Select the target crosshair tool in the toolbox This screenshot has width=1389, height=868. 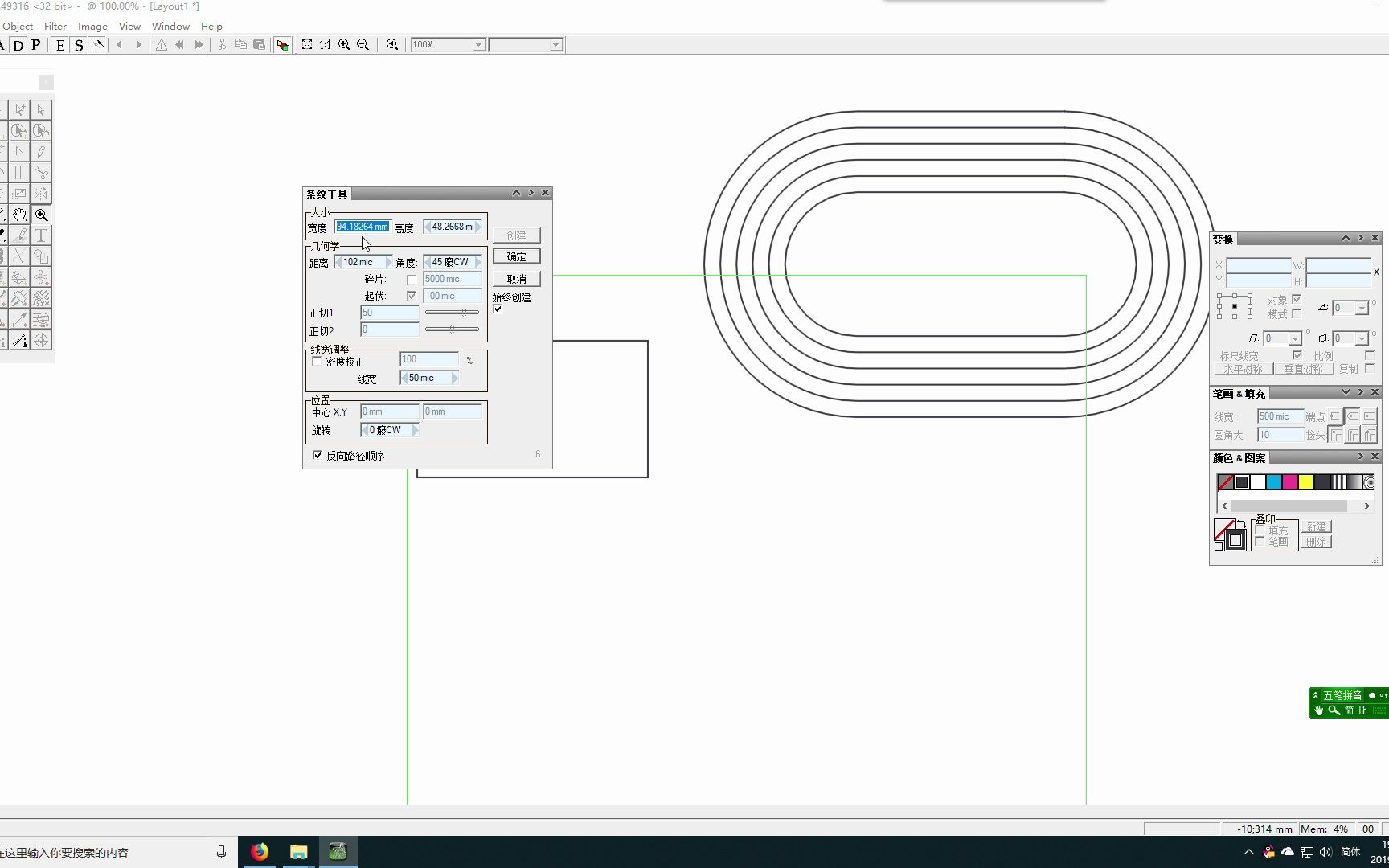41,340
